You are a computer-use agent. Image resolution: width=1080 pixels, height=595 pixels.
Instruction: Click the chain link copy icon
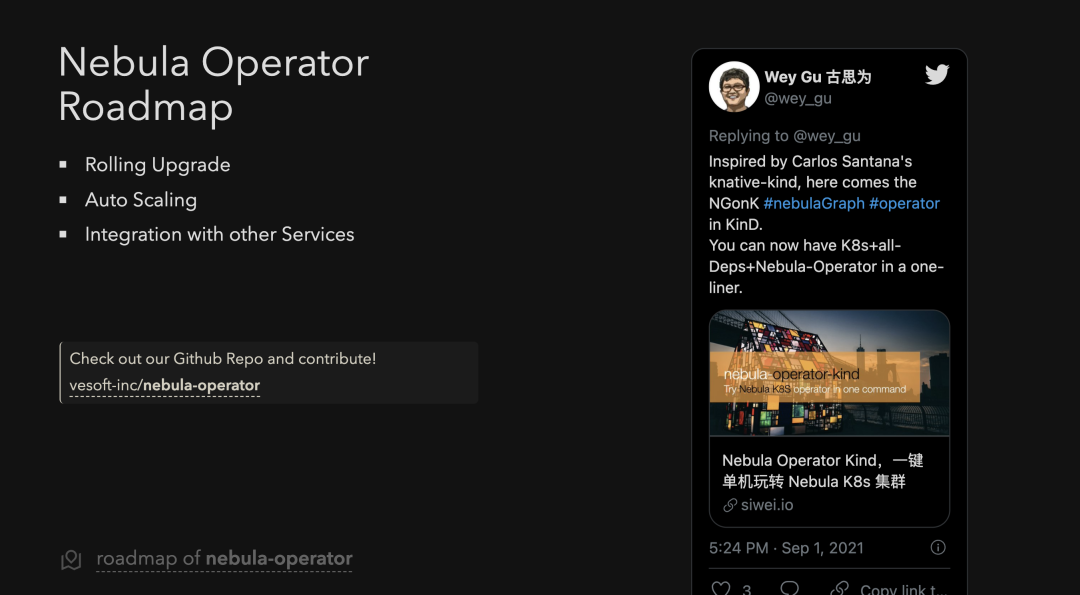click(x=840, y=588)
